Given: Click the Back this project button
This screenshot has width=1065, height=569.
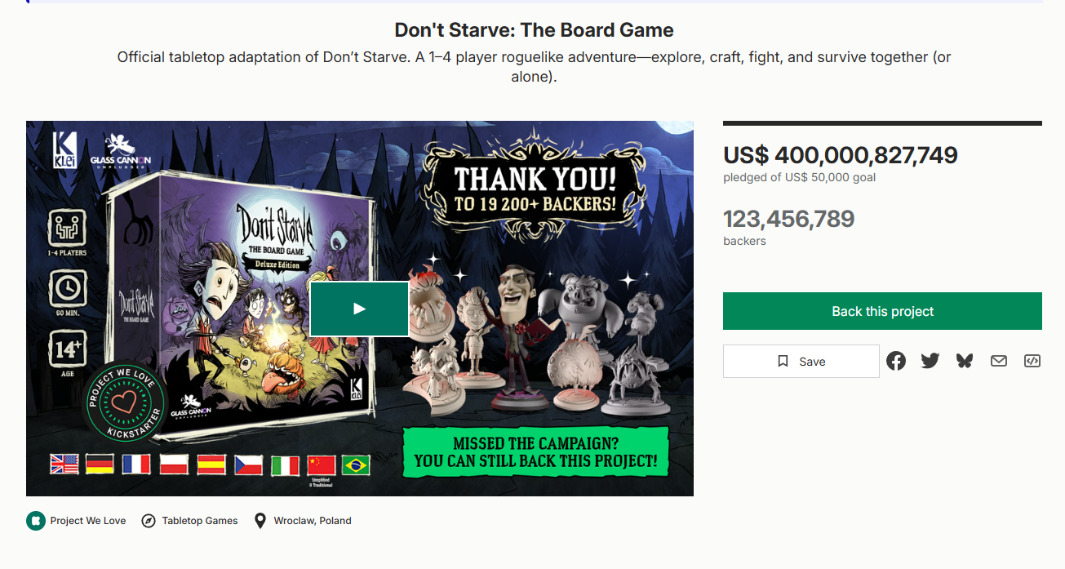Looking at the screenshot, I should click(x=882, y=311).
